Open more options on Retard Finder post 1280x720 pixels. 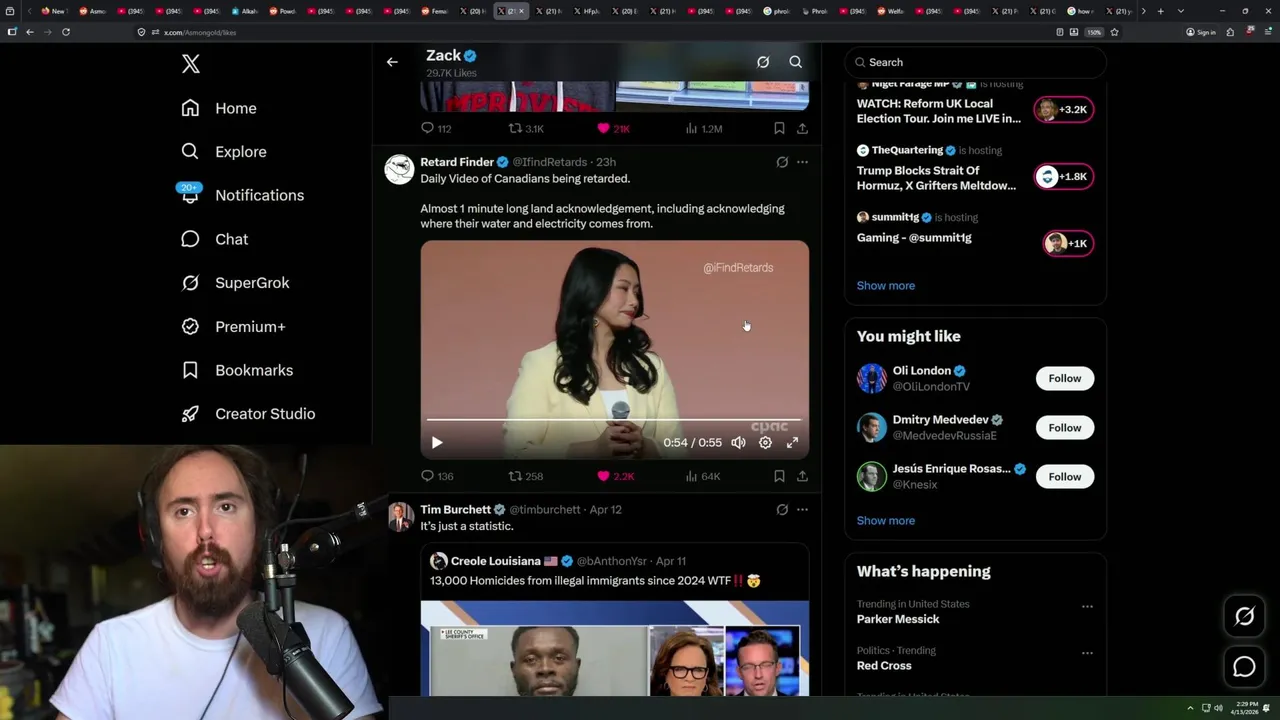coord(802,162)
